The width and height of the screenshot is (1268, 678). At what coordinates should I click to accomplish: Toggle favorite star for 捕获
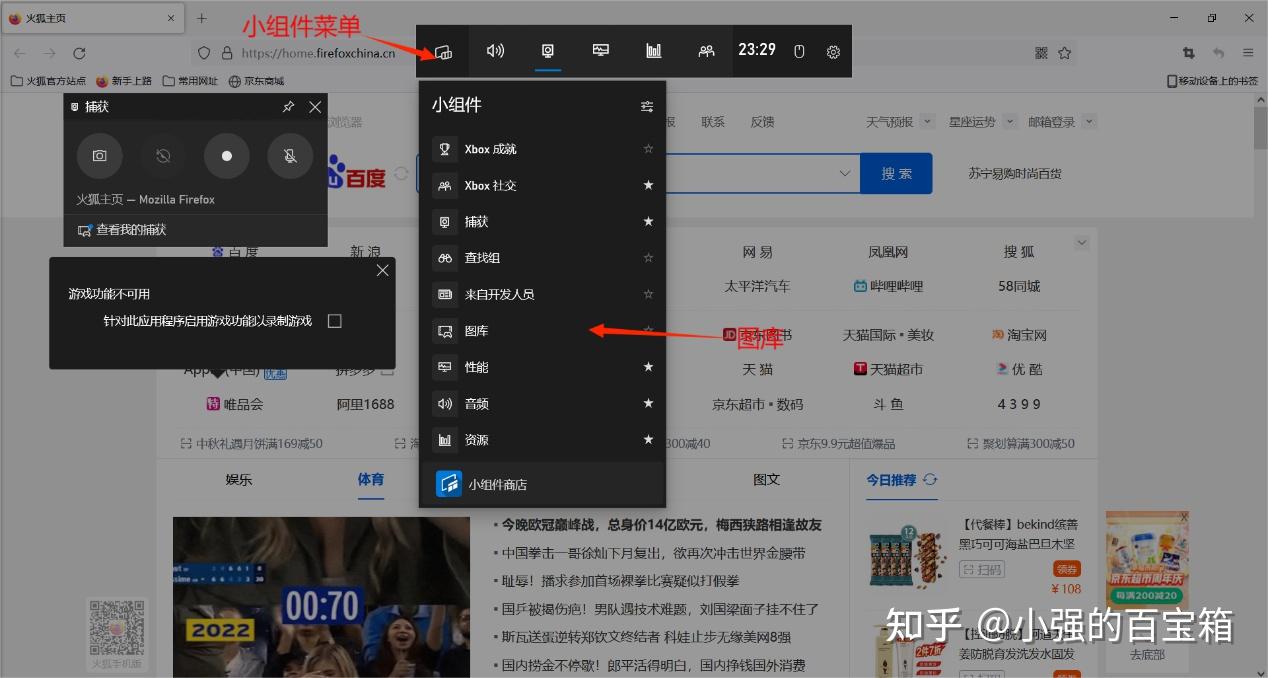[x=648, y=222]
